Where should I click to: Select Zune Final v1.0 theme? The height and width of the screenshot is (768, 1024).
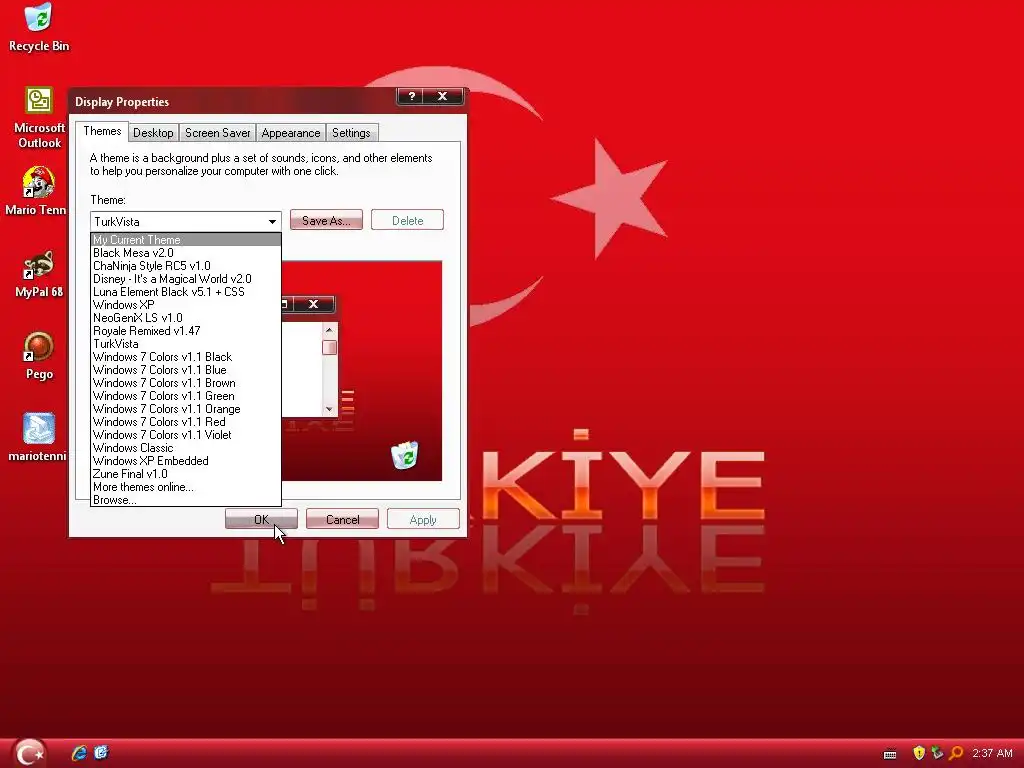[185, 474]
